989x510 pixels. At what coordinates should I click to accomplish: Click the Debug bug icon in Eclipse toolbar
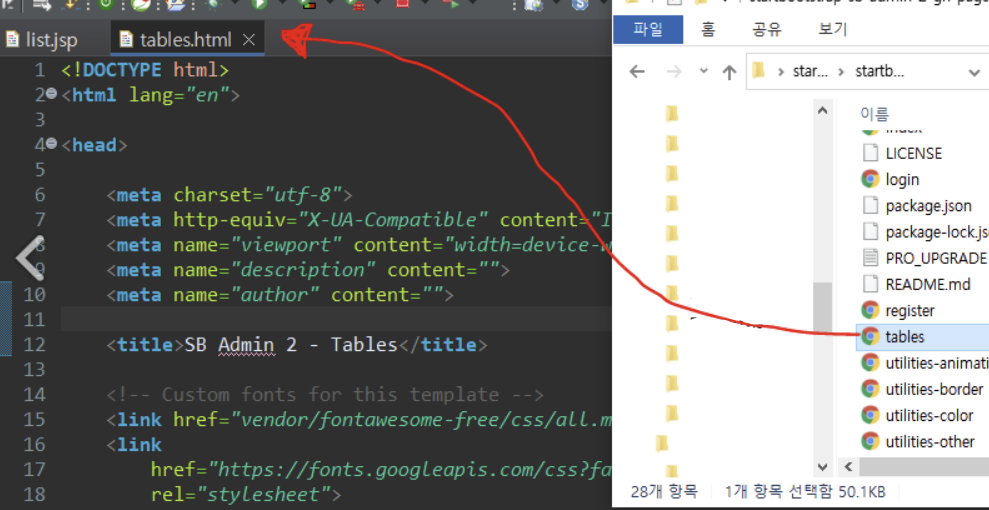(x=214, y=4)
